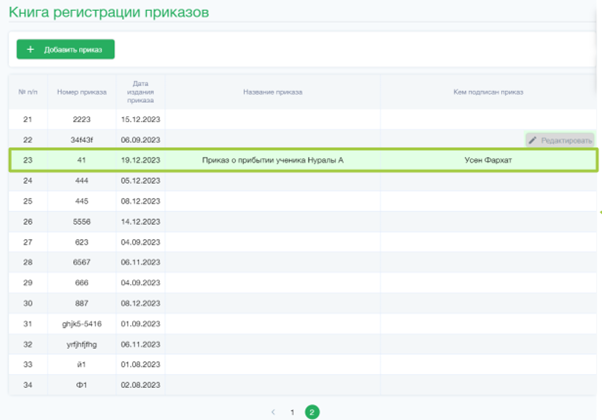
Task: Click the Кем подписан приказ header
Action: (x=488, y=92)
